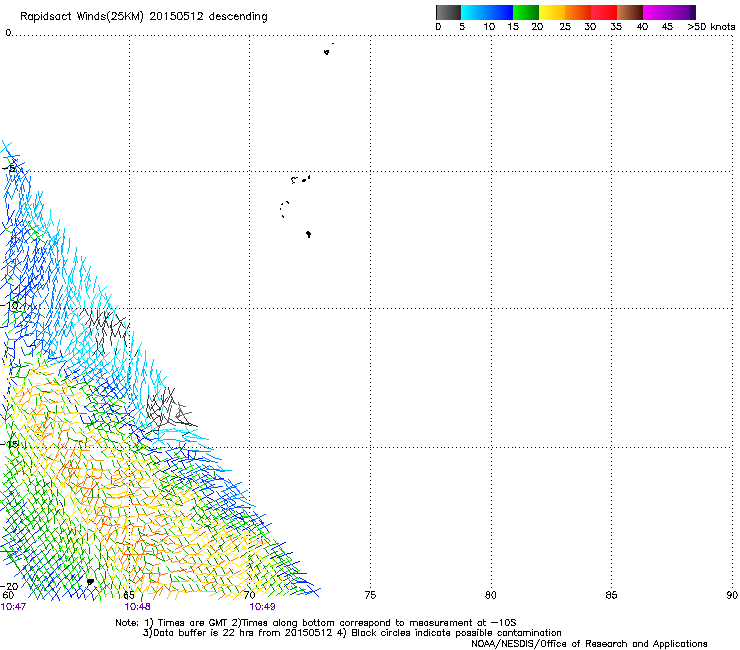Image resolution: width=740 pixels, height=650 pixels.
Task: Click the '>50 knots' legend label
Action: tap(711, 27)
